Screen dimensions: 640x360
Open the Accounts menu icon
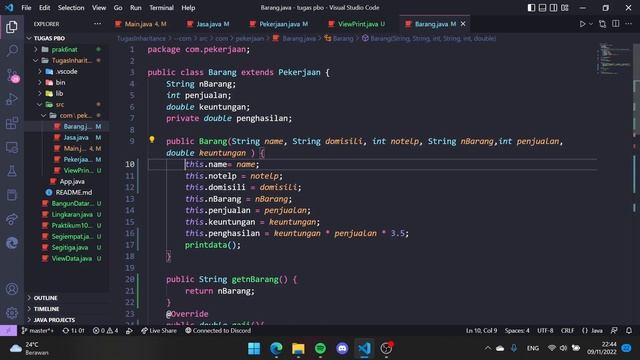pos(12,289)
